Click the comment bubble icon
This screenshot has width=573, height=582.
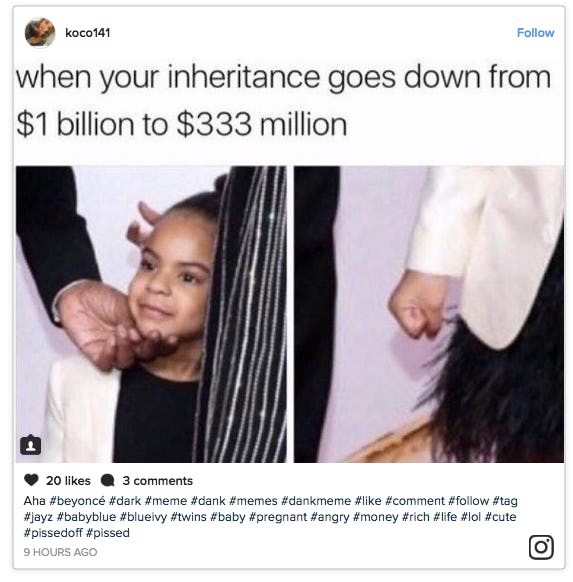click(108, 480)
